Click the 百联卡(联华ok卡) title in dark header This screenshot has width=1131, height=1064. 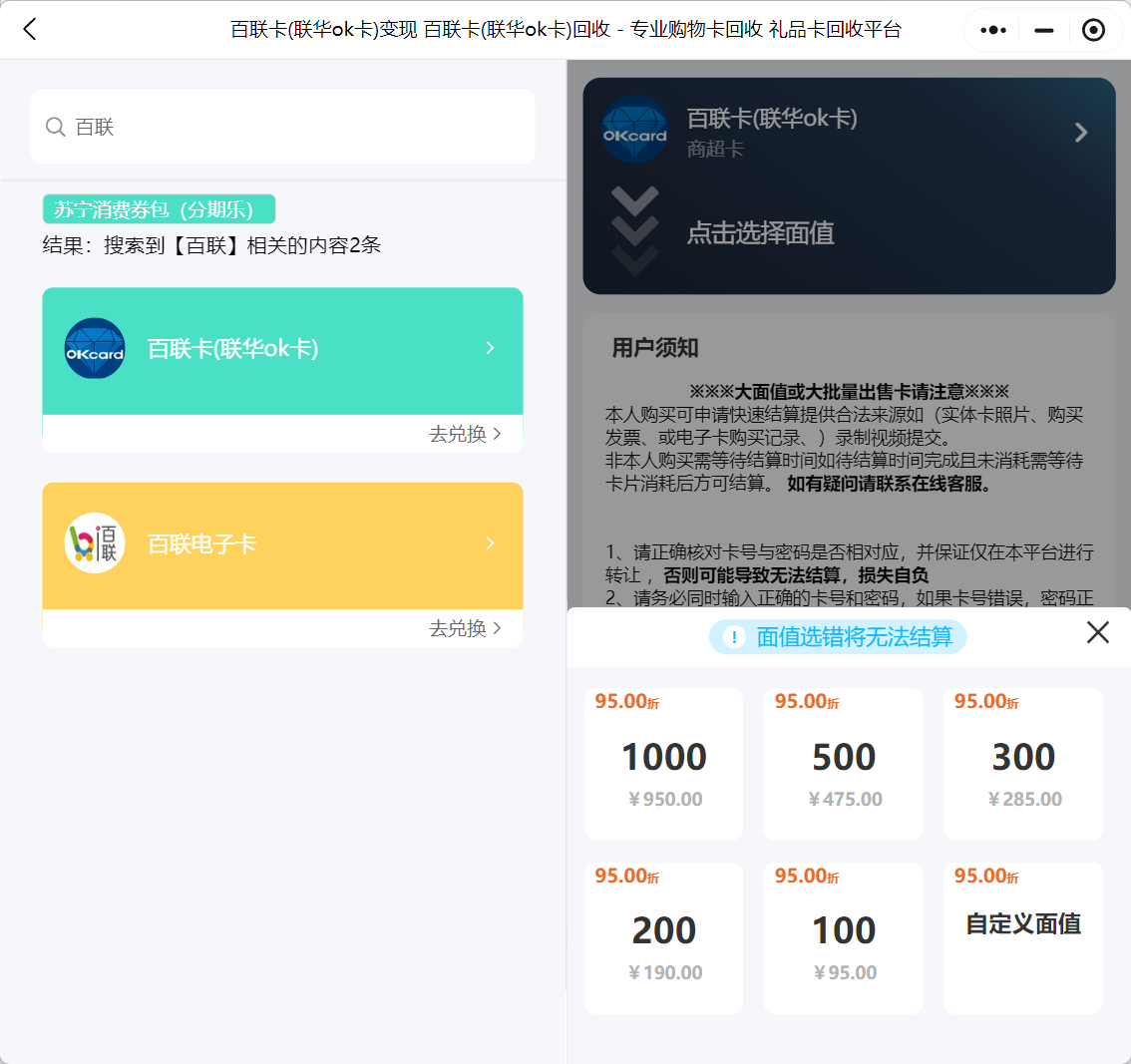coord(772,119)
